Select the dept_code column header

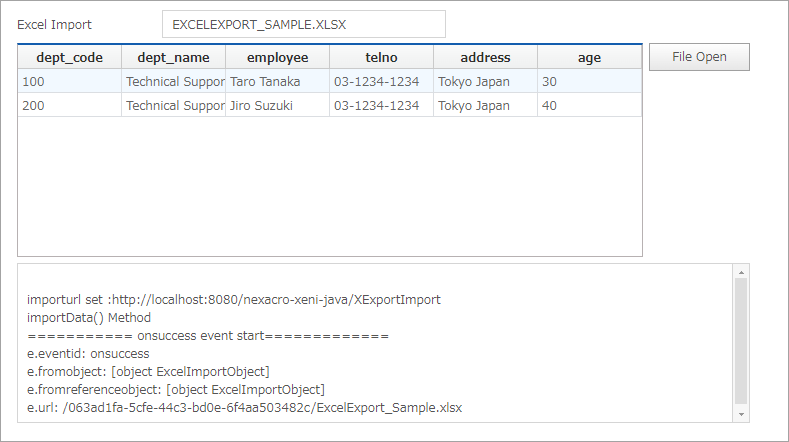[70, 58]
